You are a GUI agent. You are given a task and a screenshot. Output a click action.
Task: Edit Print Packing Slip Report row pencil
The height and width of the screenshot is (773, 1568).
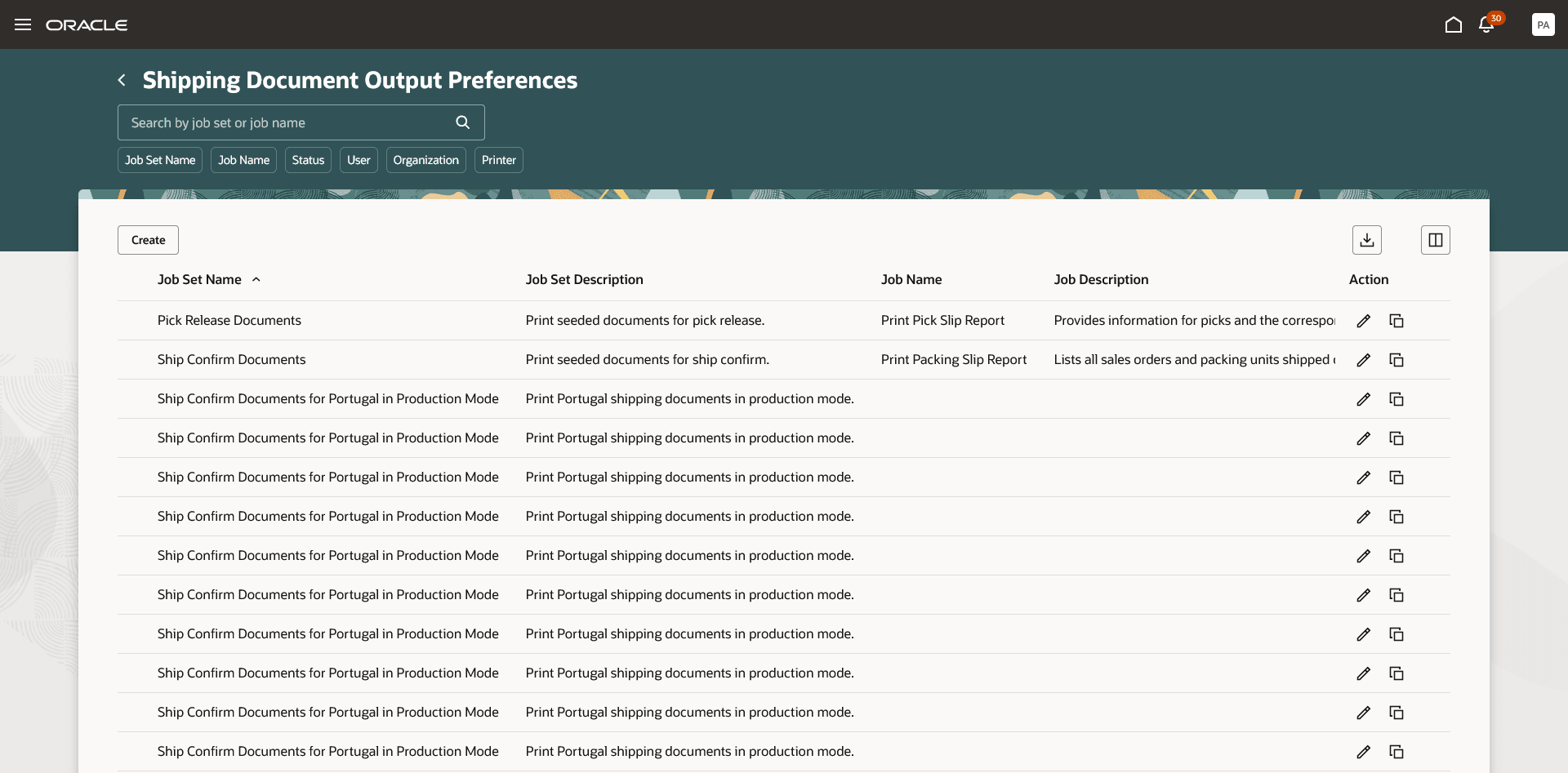coord(1363,359)
